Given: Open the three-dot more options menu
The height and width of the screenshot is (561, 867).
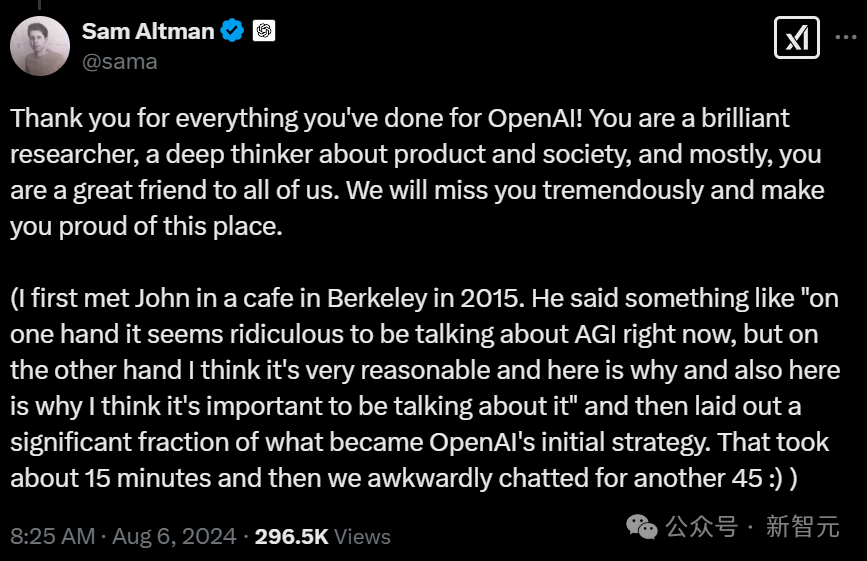Looking at the screenshot, I should point(845,37).
